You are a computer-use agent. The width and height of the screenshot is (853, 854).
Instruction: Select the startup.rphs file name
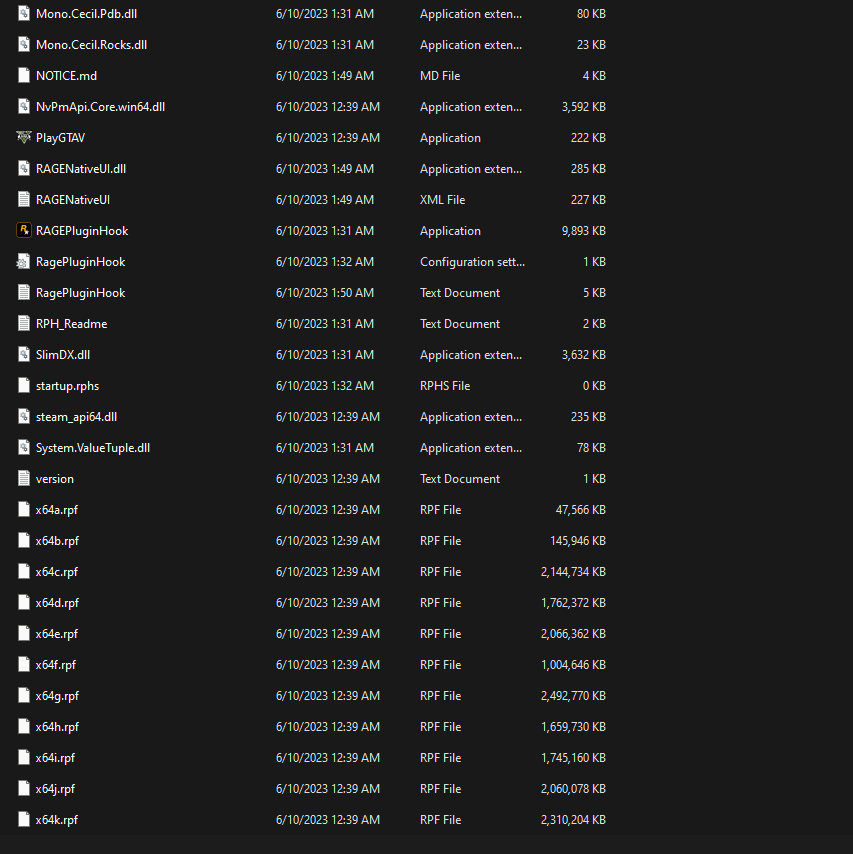[67, 386]
